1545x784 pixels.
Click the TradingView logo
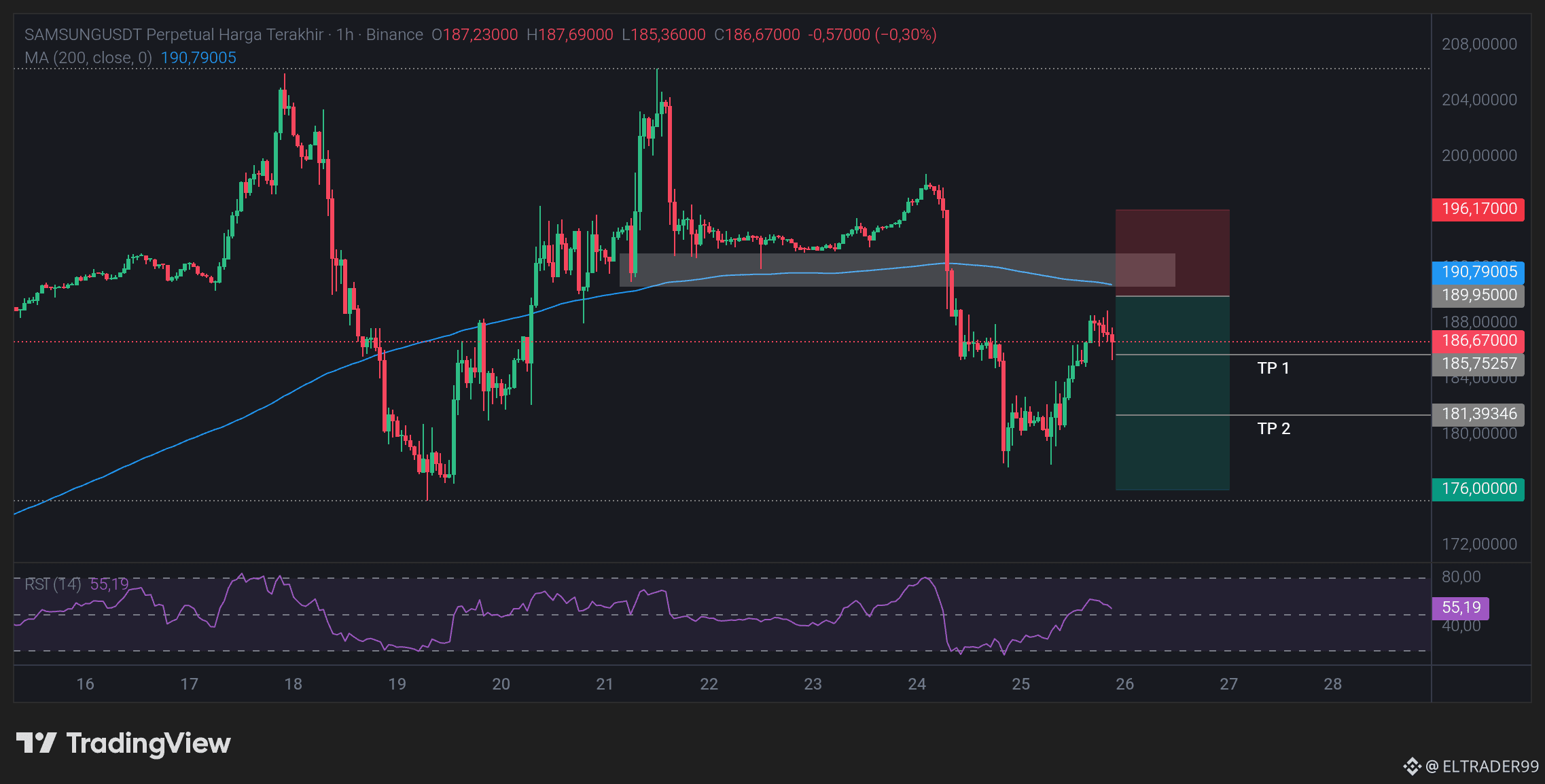(x=124, y=743)
